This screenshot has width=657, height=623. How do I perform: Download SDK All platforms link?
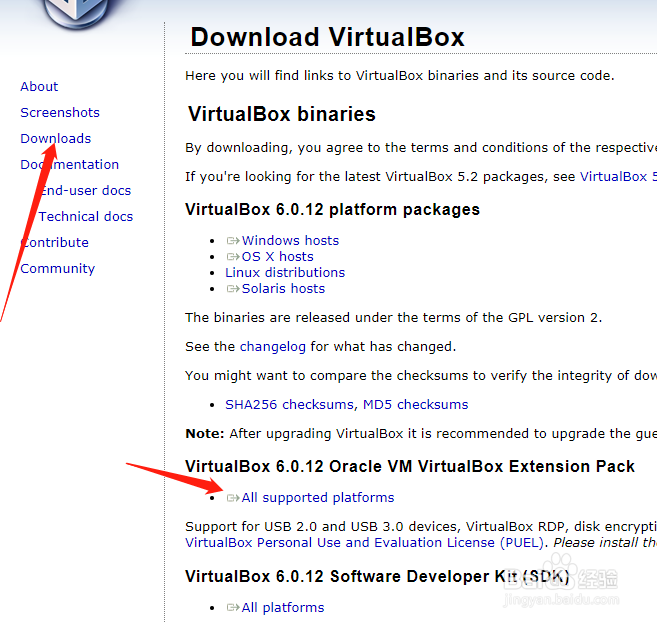click(x=283, y=608)
